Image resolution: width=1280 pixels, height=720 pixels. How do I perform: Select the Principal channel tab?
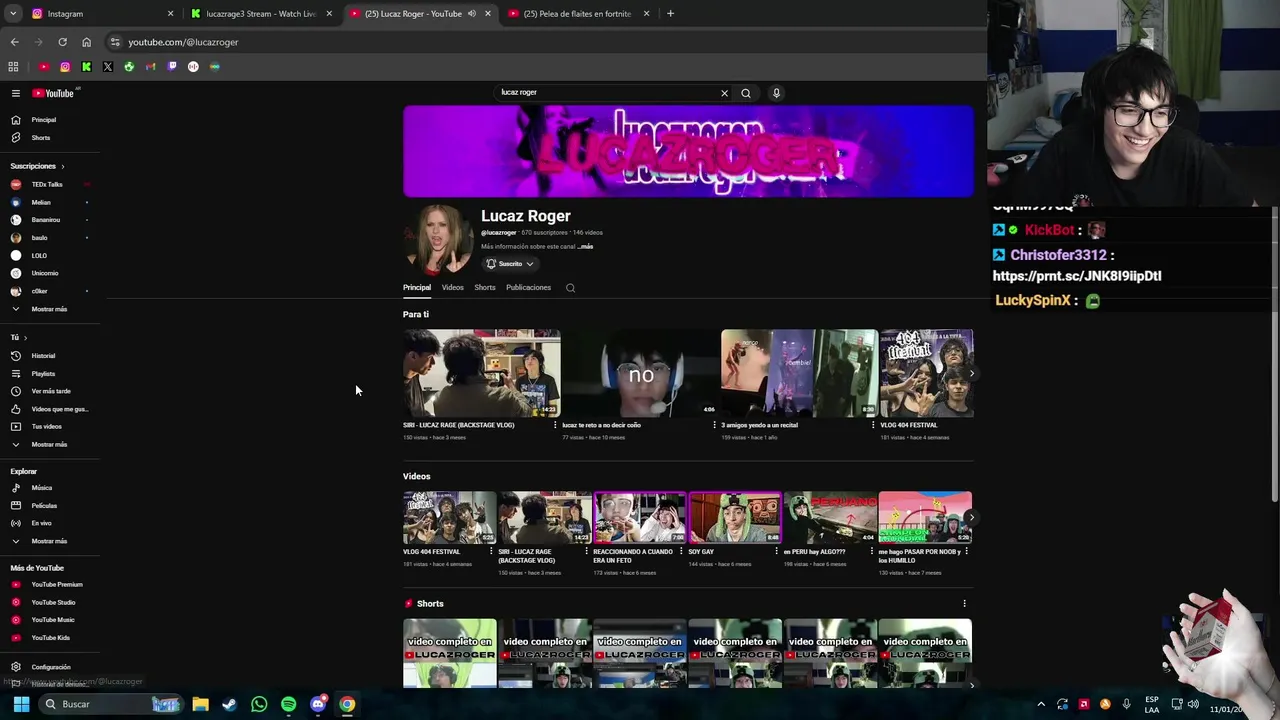click(x=417, y=288)
